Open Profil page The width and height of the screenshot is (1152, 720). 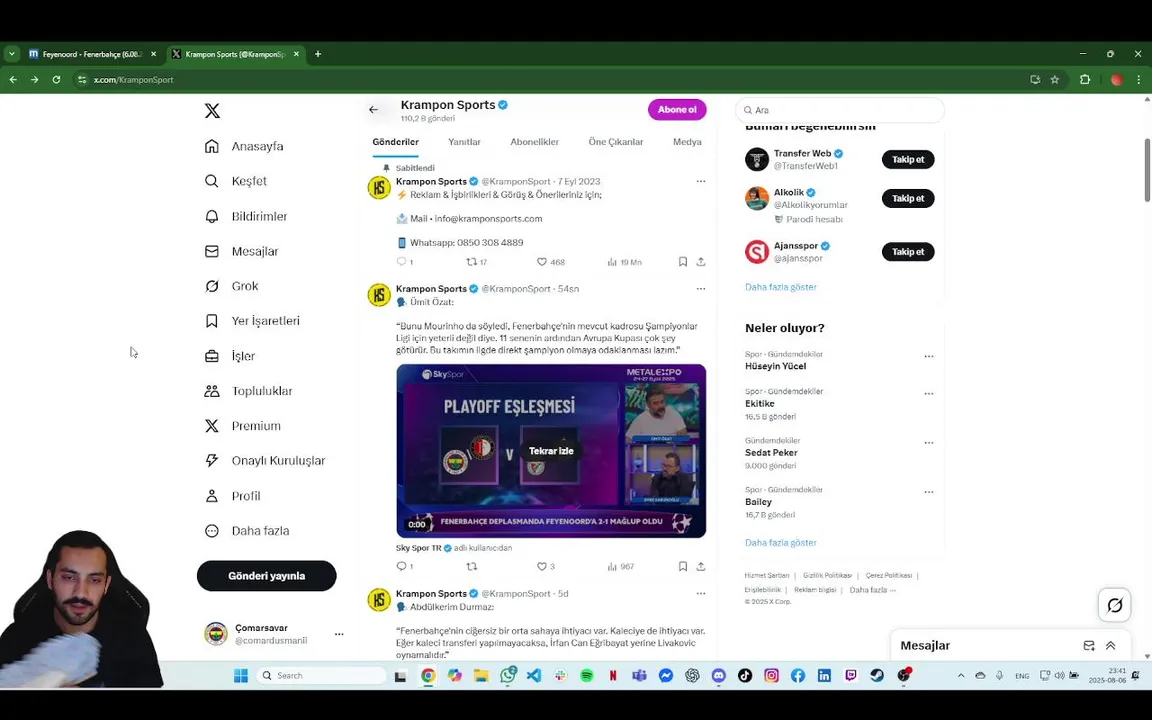point(232,496)
